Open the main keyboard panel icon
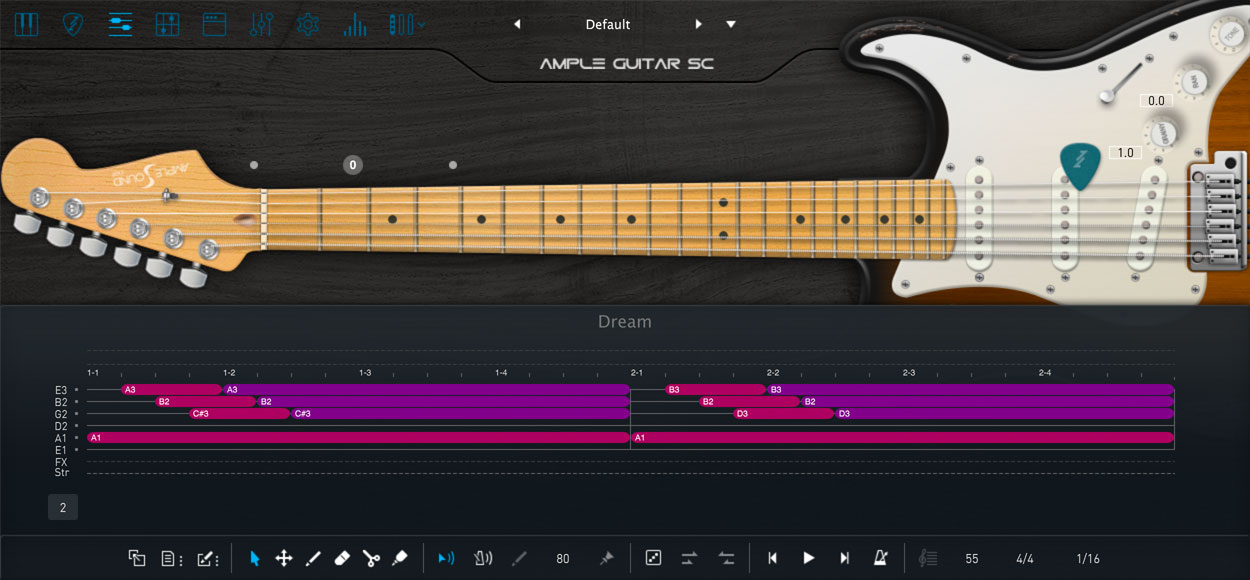This screenshot has height=580, width=1250. click(x=26, y=24)
